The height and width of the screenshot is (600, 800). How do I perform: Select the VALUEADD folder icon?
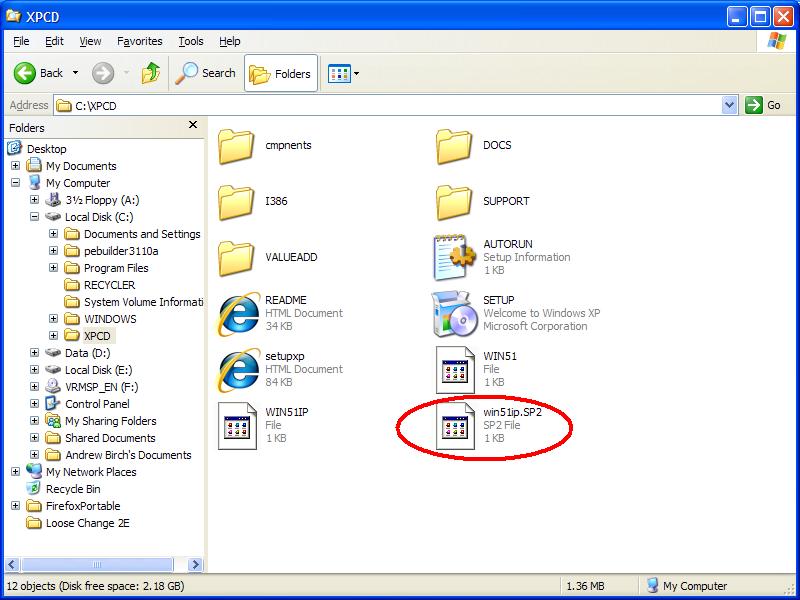point(236,258)
